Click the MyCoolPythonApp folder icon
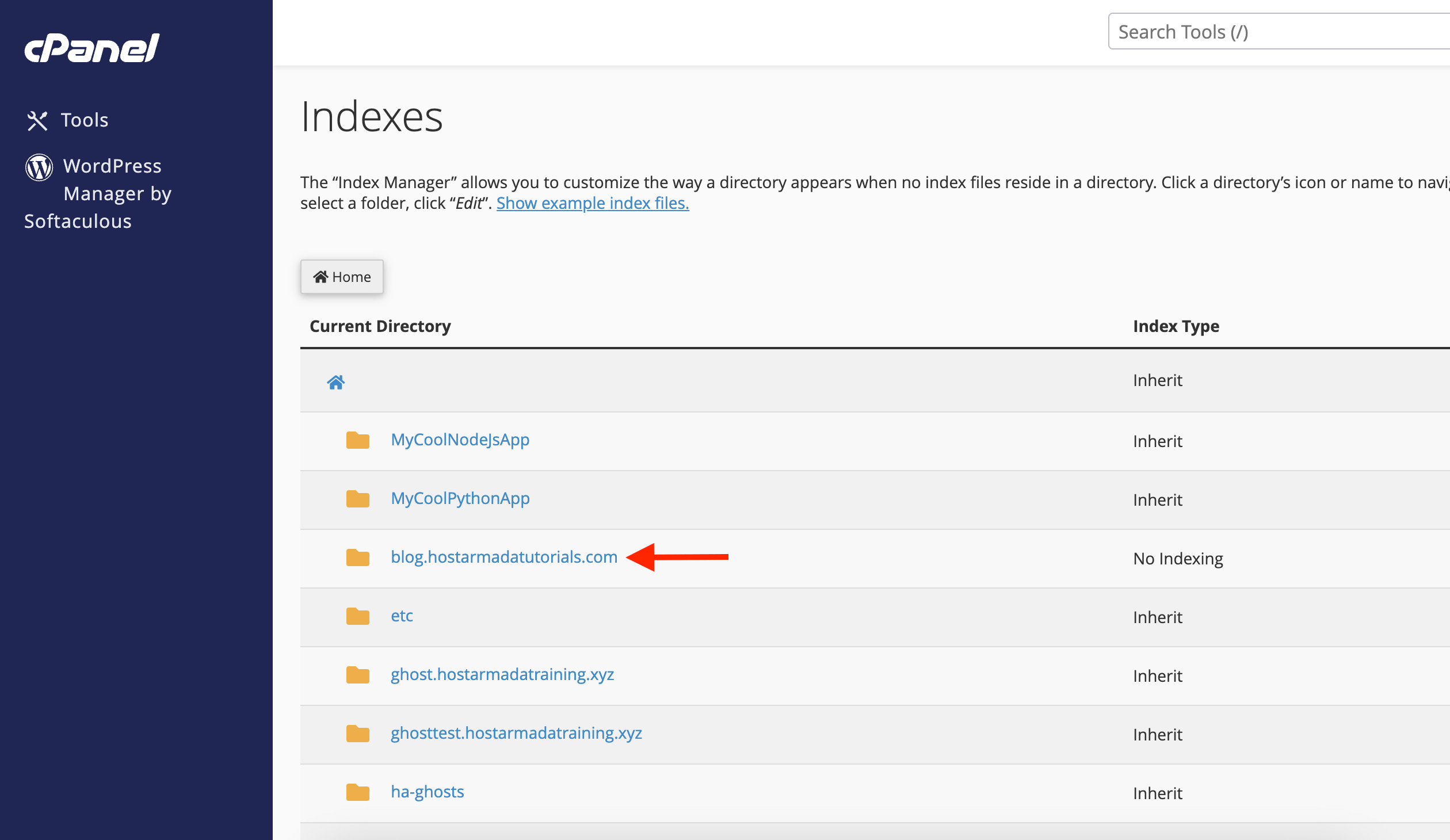The width and height of the screenshot is (1450, 840). (358, 499)
